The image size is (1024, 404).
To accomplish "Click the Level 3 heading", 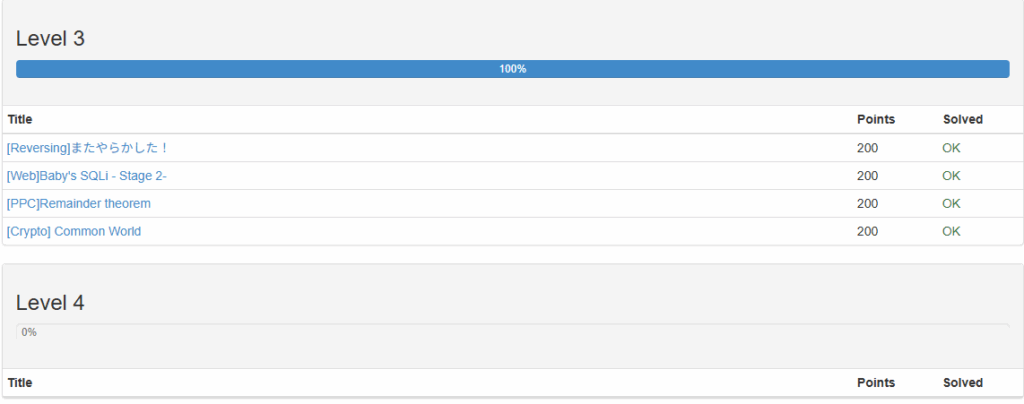I will pos(50,39).
